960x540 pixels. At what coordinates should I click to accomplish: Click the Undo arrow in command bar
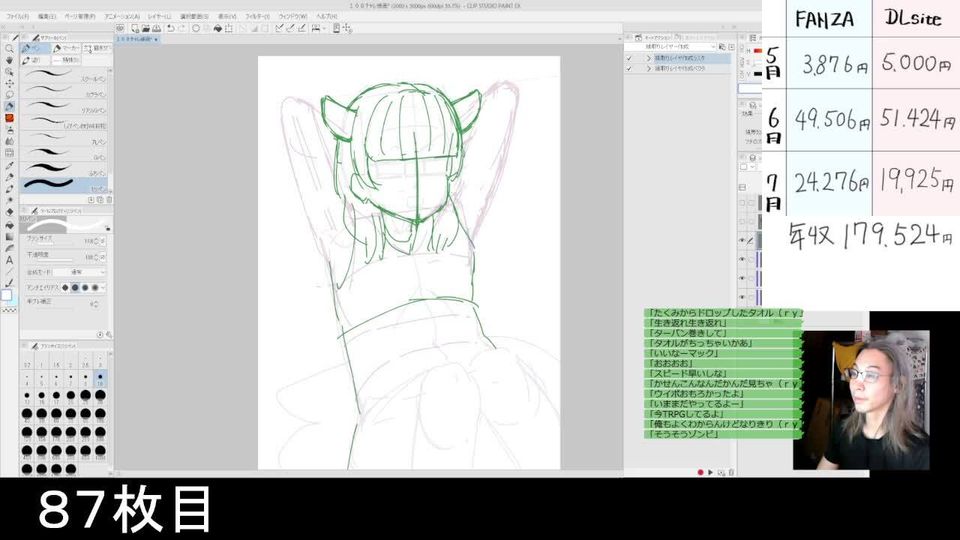click(x=171, y=28)
